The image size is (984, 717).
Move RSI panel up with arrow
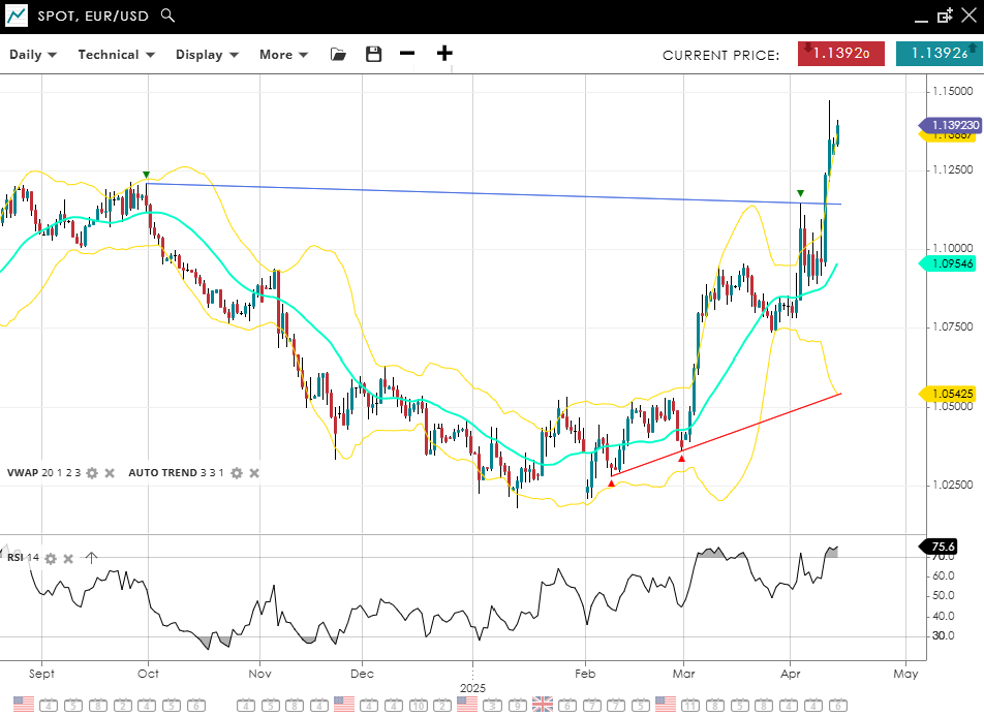[x=91, y=558]
